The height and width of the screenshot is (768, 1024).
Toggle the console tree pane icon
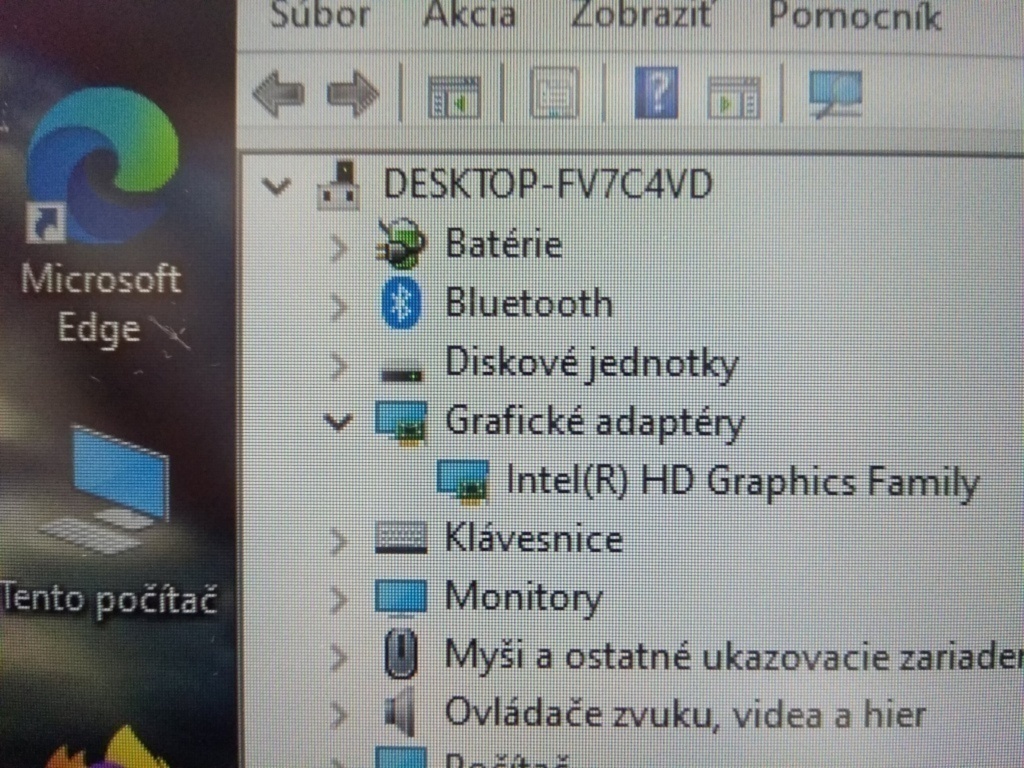[x=454, y=97]
